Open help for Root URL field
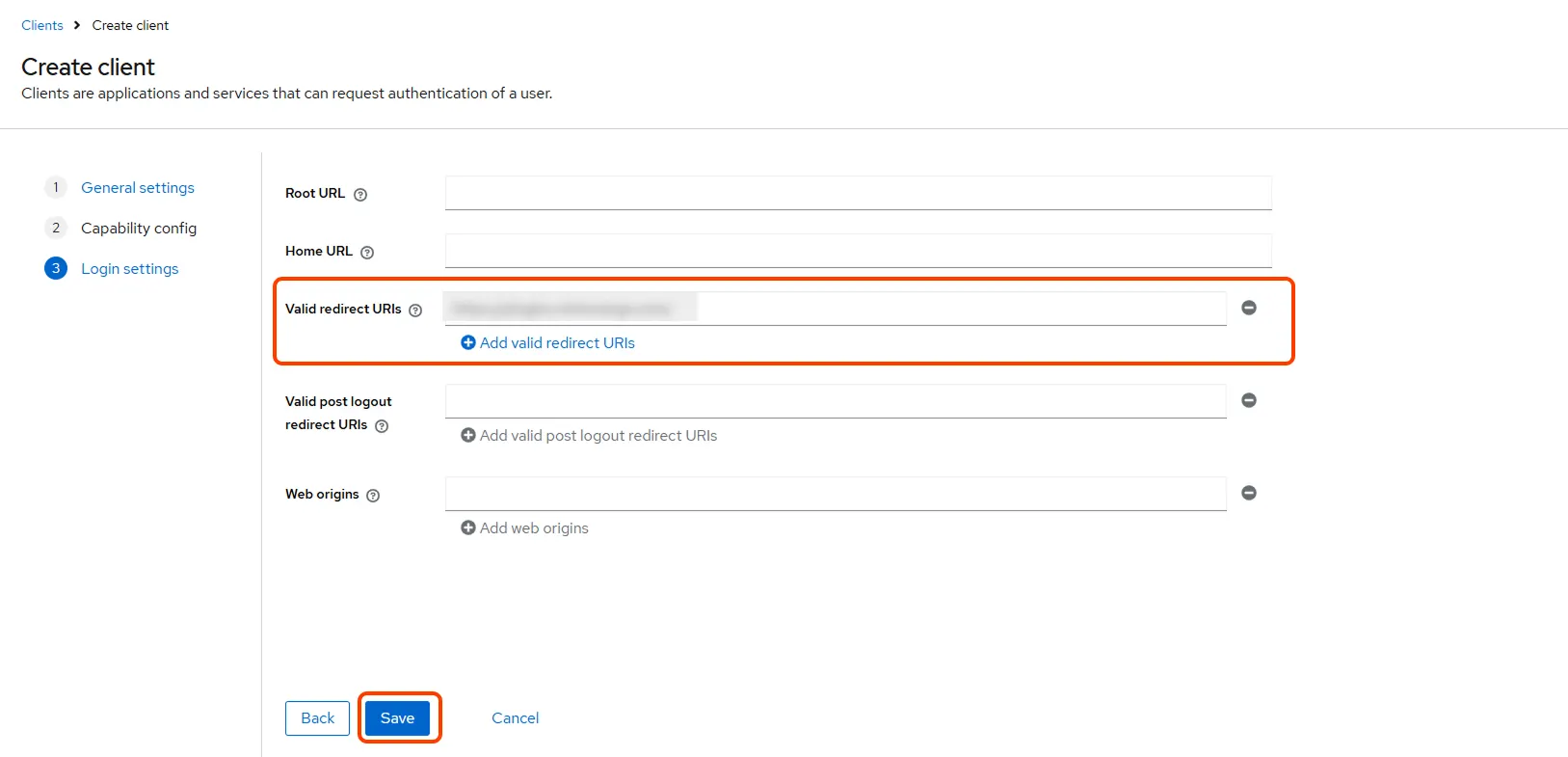 tap(360, 194)
